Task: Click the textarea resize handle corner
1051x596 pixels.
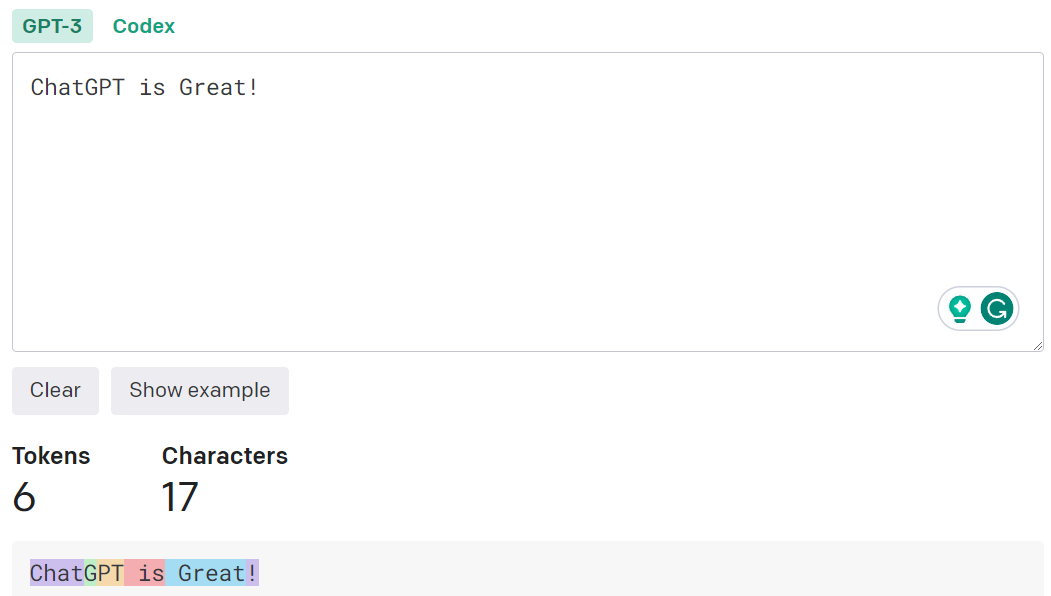Action: coord(1037,345)
